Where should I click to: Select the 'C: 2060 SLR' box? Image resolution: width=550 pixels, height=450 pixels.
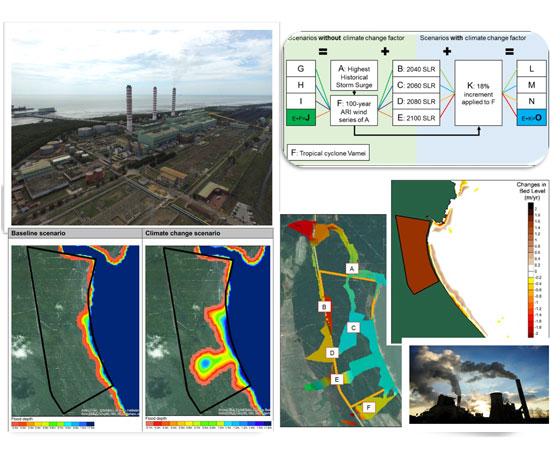tap(416, 85)
